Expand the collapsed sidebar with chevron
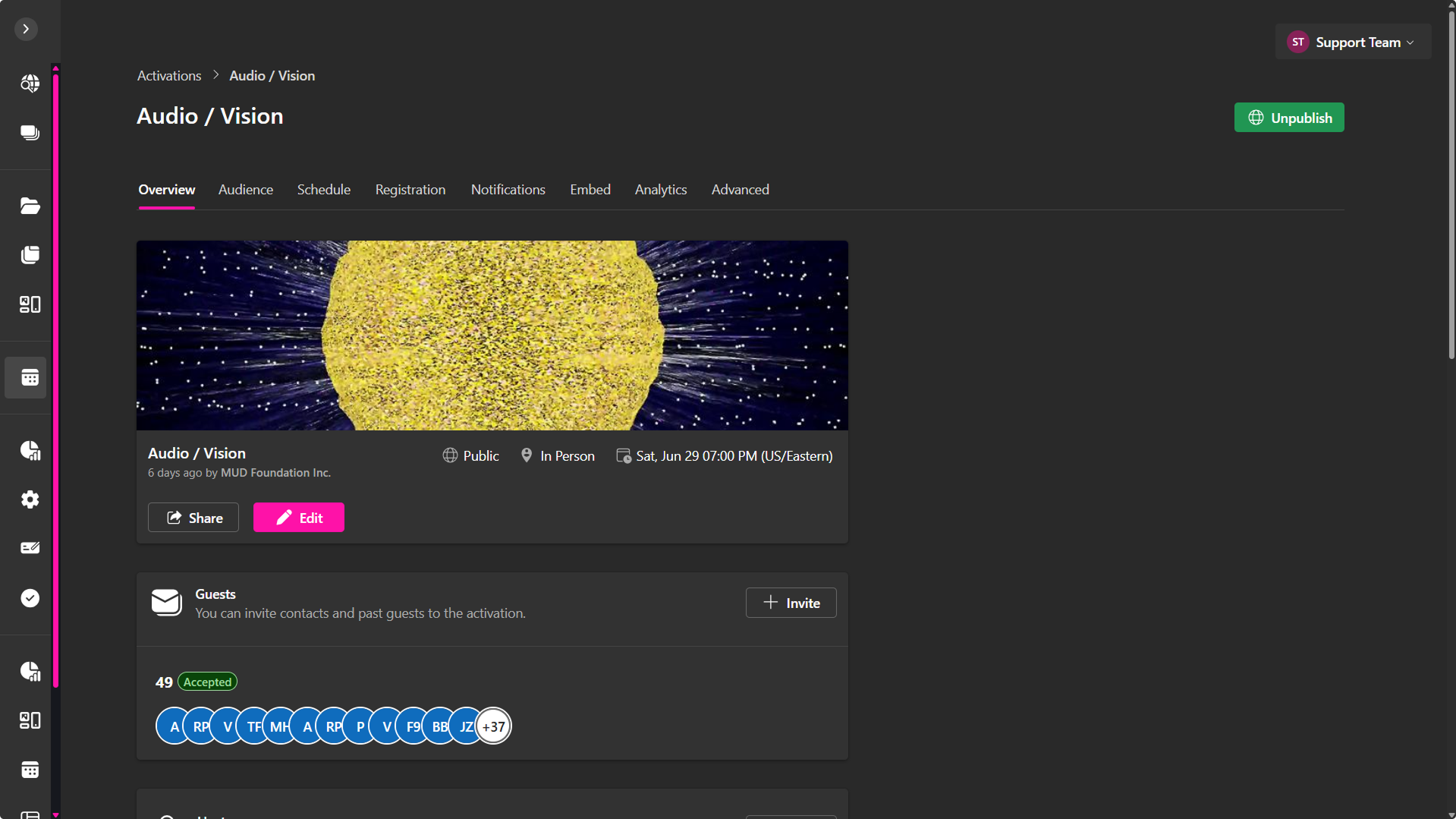Screen dimensions: 1456x819 [x=26, y=29]
